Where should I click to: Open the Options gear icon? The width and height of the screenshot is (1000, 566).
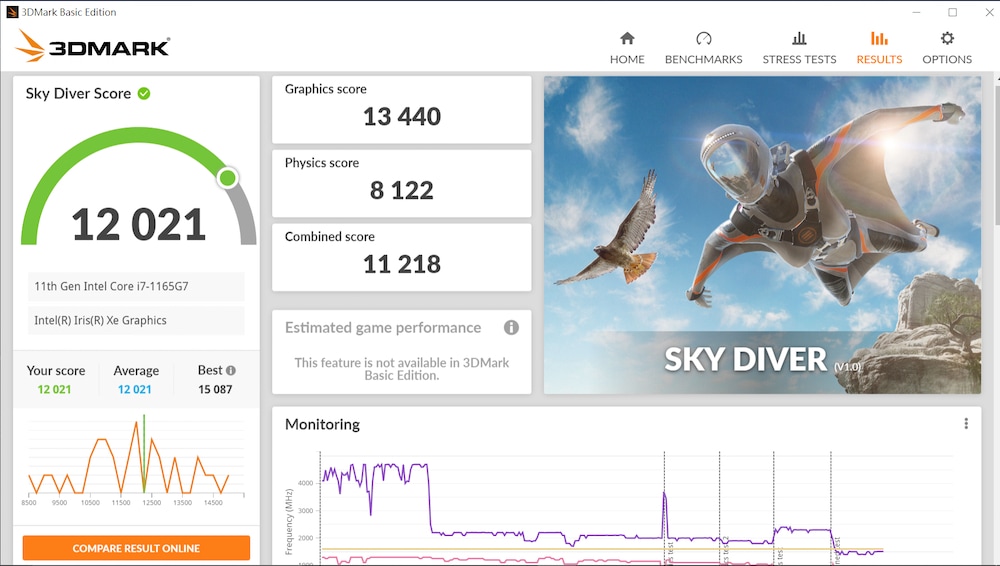[947, 38]
